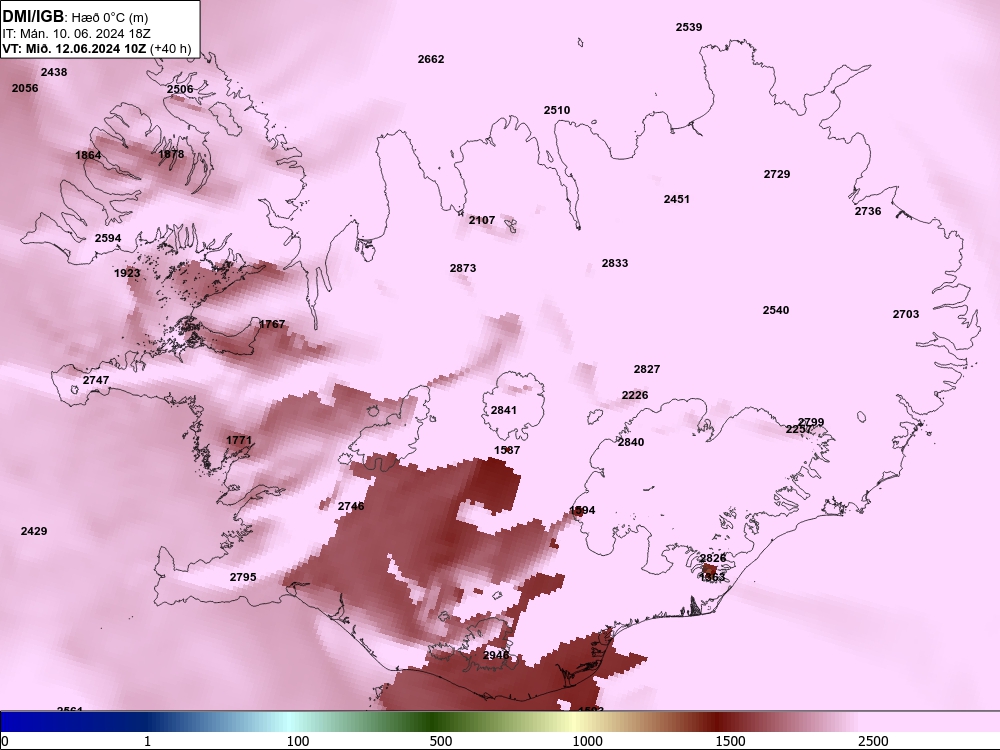Select the map value 2539

coord(689,27)
